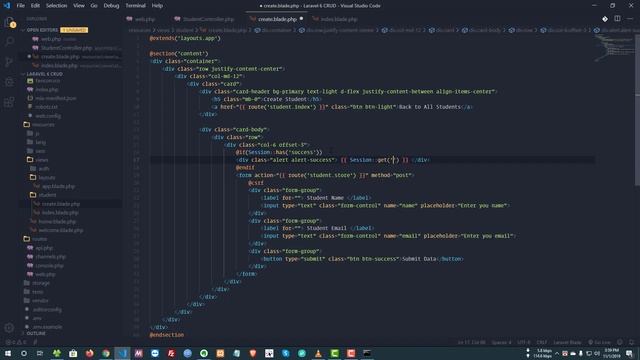Open the Extensions view
The height and width of the screenshot is (360, 640).
9,102
